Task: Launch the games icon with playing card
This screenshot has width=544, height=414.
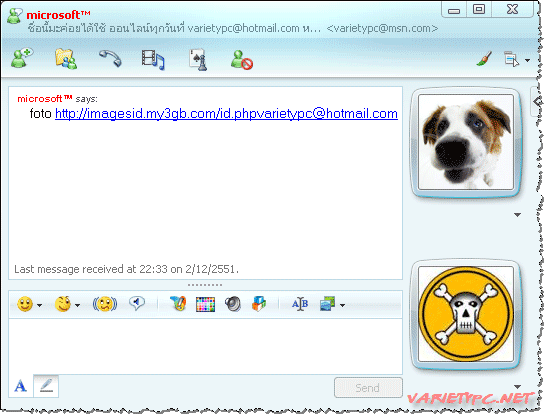Action: pyautogui.click(x=198, y=60)
